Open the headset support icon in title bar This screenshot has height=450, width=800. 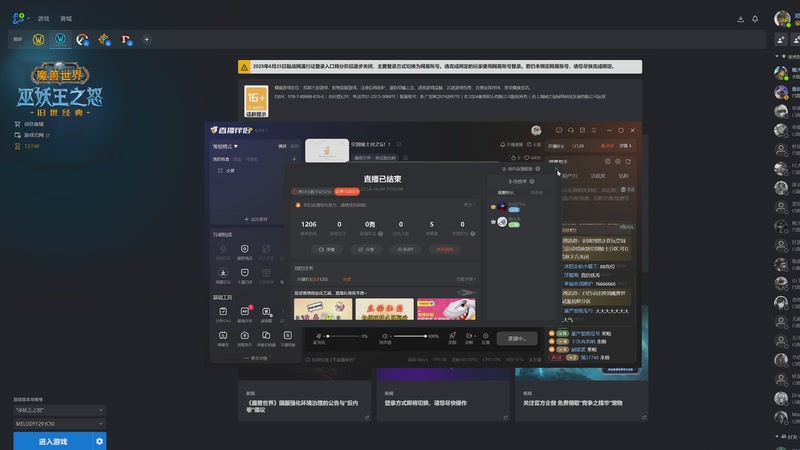pyautogui.click(x=570, y=131)
